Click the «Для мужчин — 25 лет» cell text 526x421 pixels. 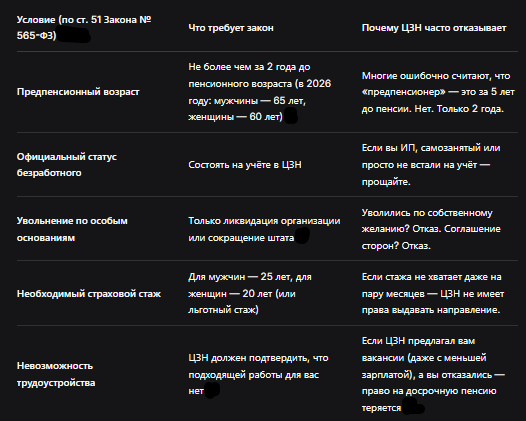click(x=250, y=293)
